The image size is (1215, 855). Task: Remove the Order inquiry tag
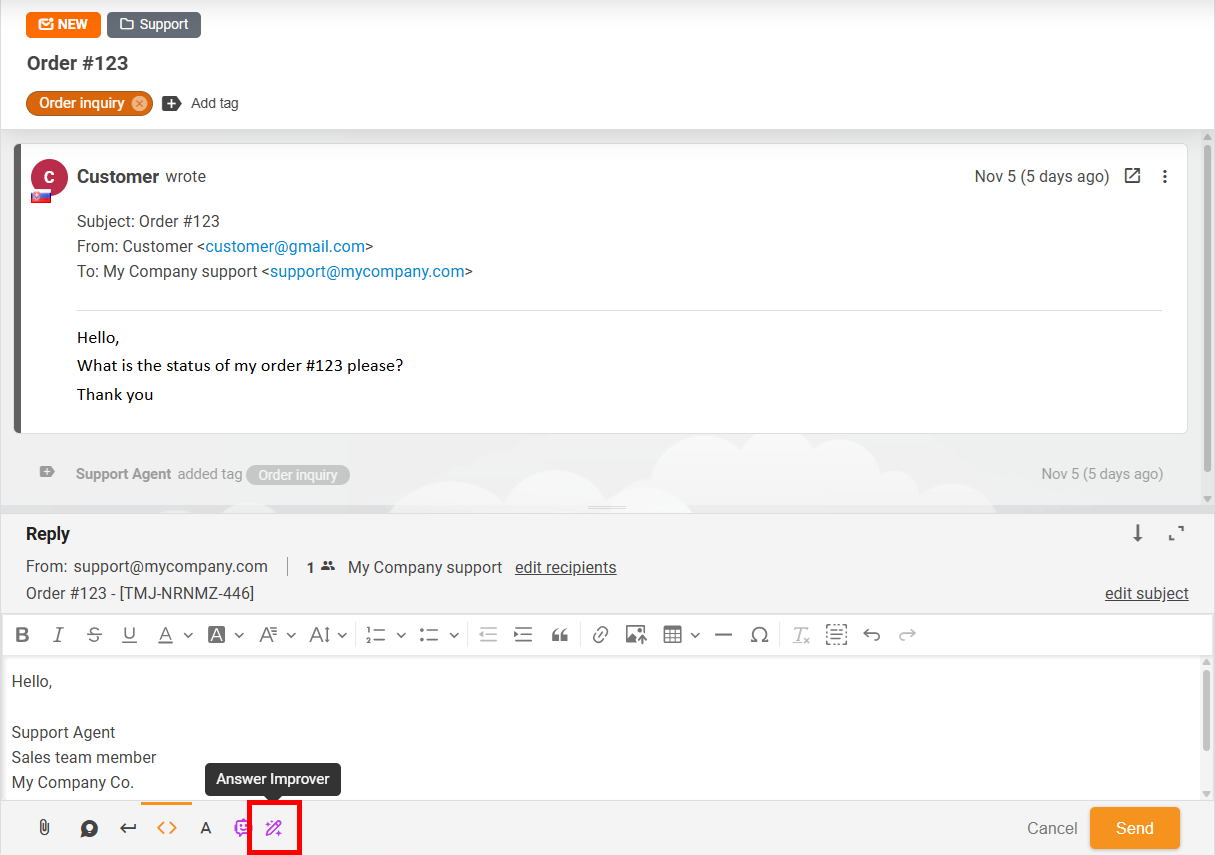[x=139, y=103]
